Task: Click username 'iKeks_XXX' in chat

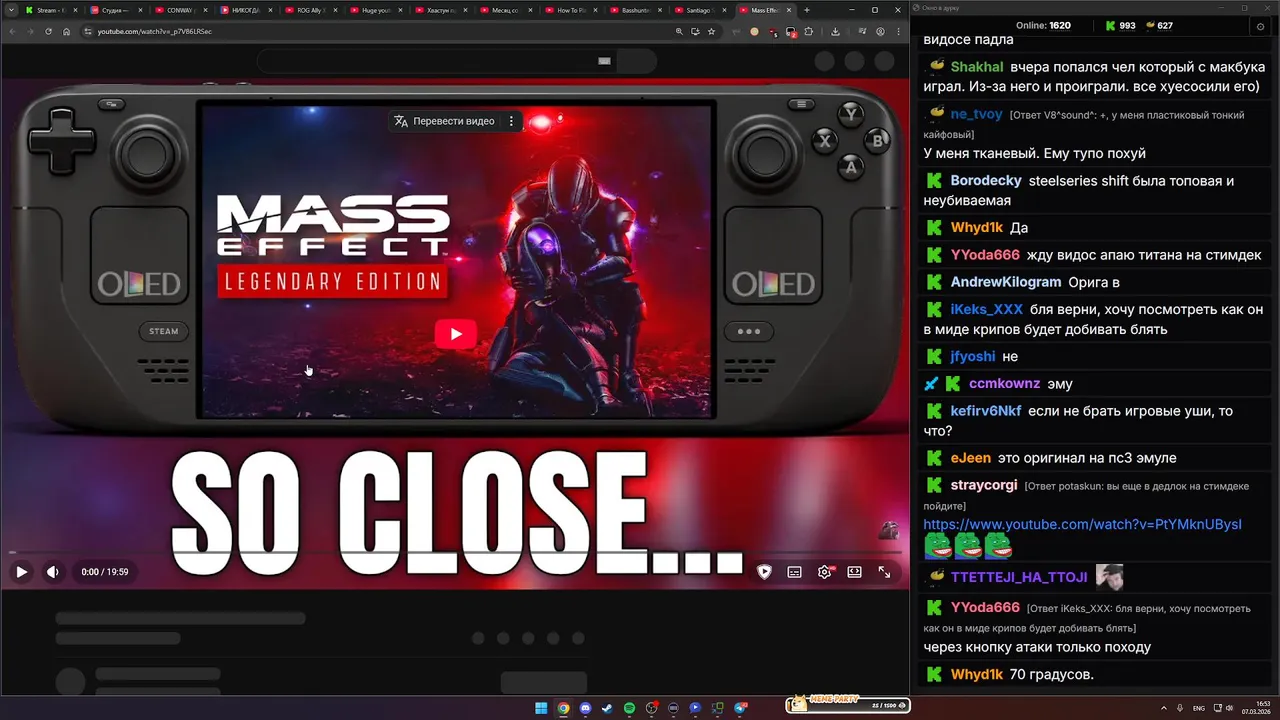Action: tap(987, 310)
